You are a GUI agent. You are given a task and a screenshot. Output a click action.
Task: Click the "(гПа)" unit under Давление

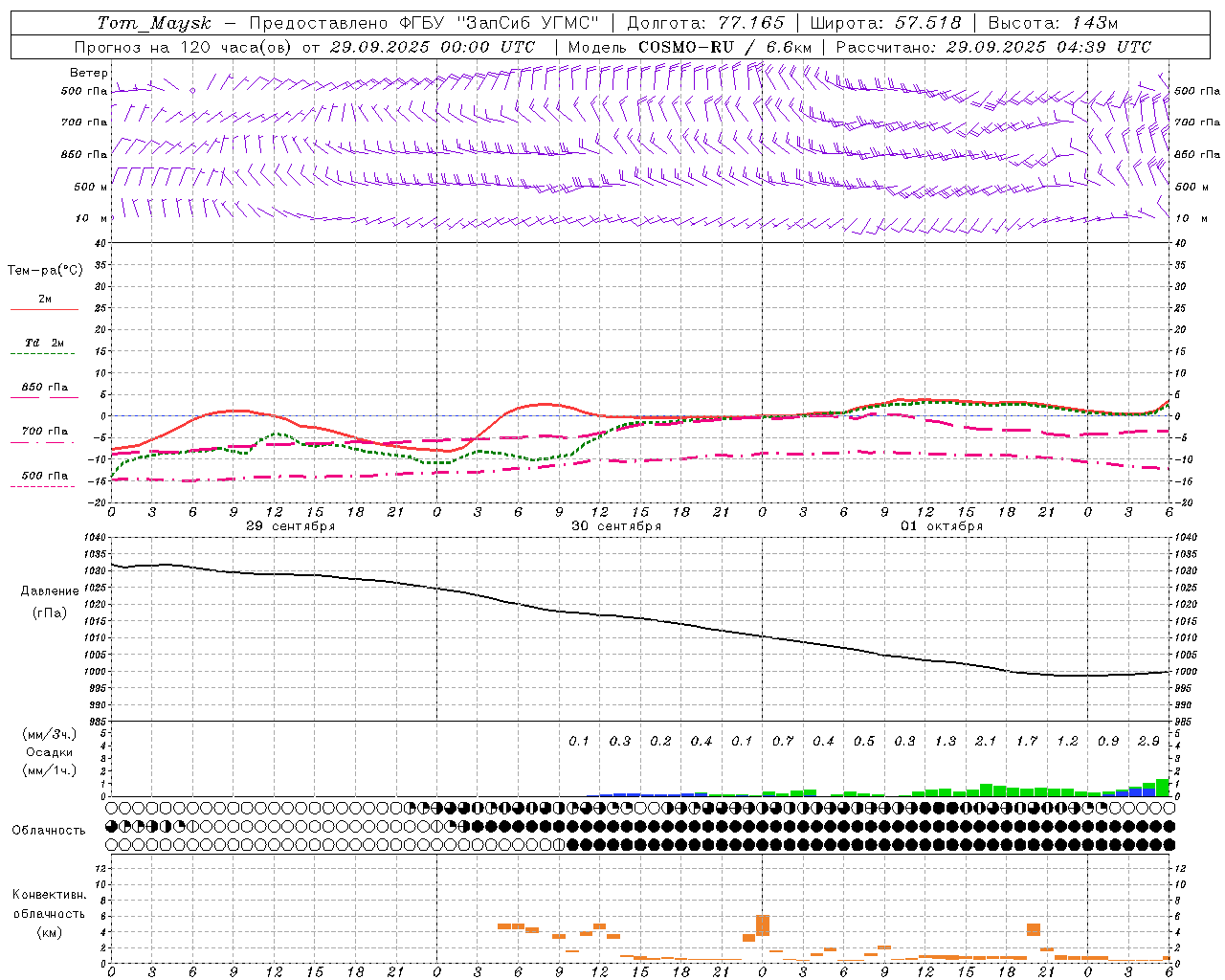49,612
